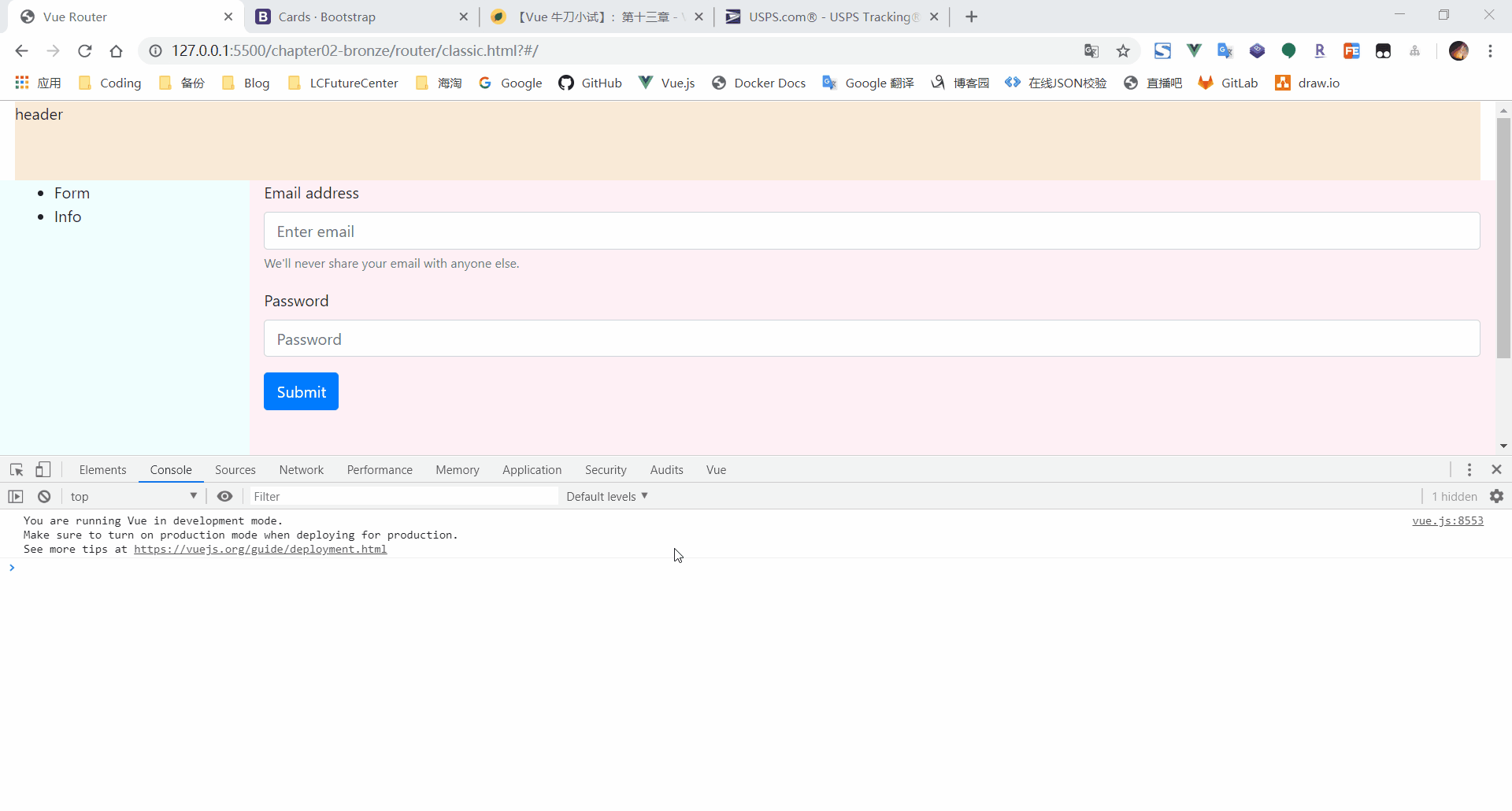Open the 直播吧 bookmark
The image size is (1512, 811).
[1153, 83]
